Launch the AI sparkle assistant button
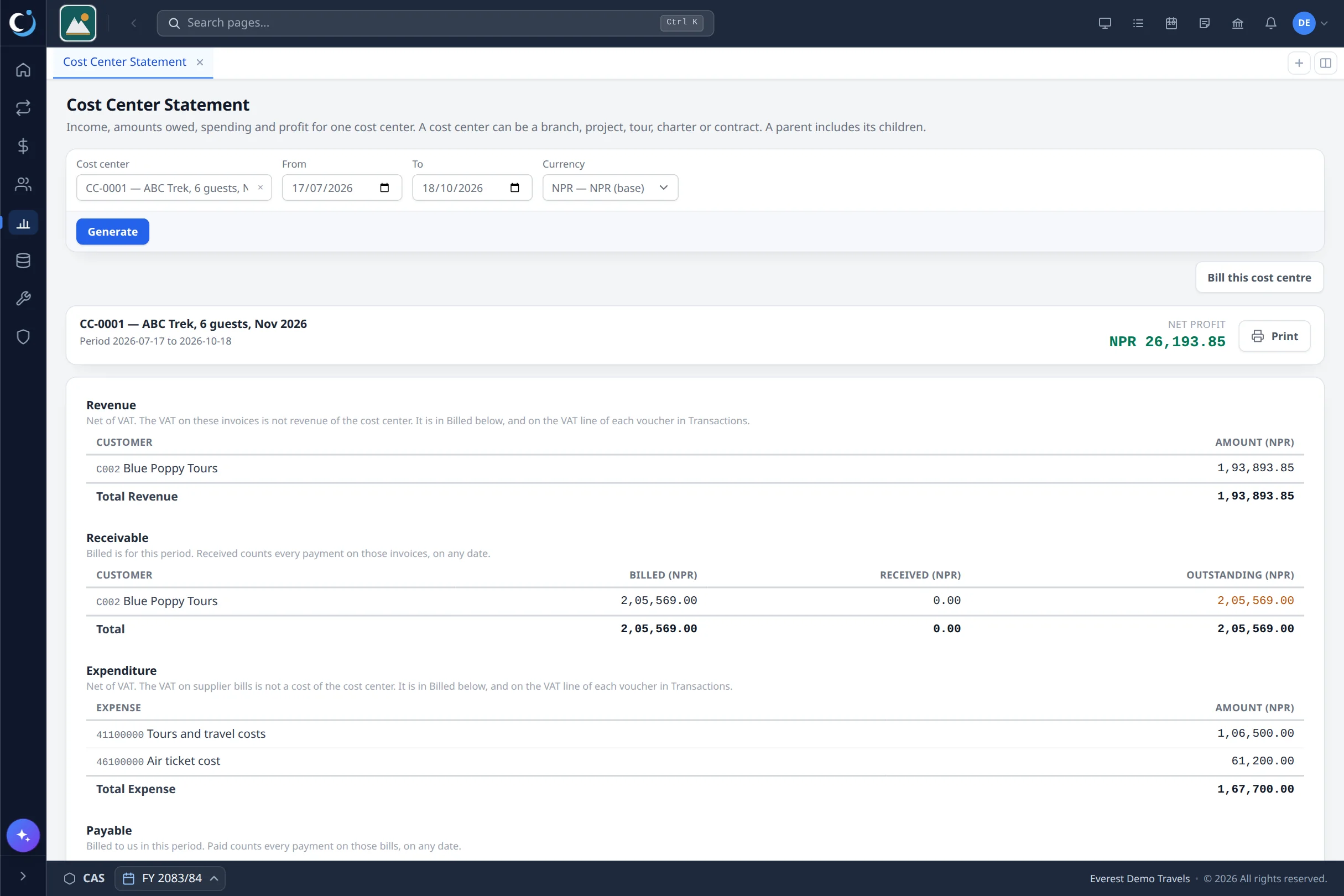This screenshot has width=1344, height=896. [23, 835]
